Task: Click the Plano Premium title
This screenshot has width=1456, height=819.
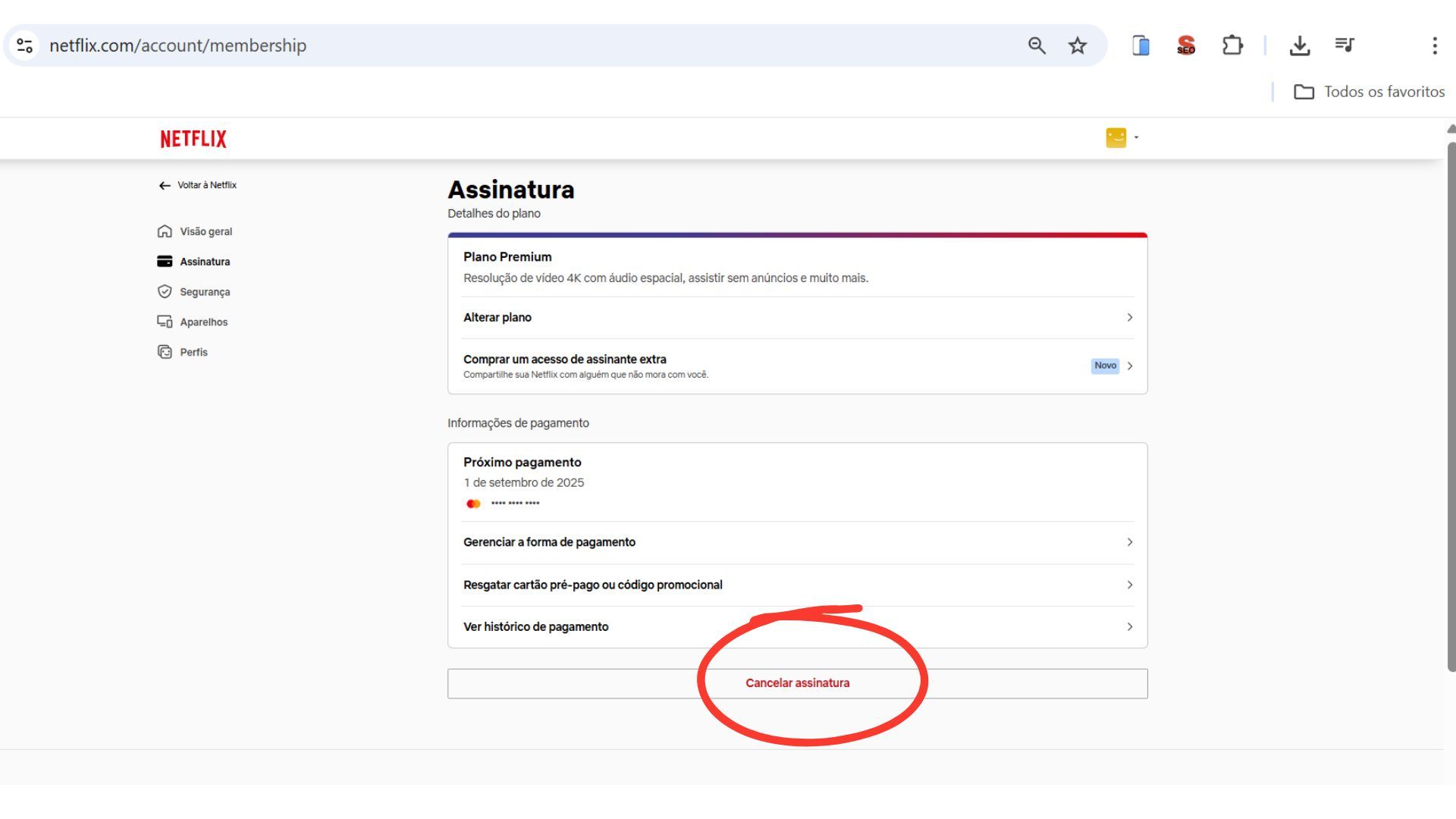Action: coord(507,257)
